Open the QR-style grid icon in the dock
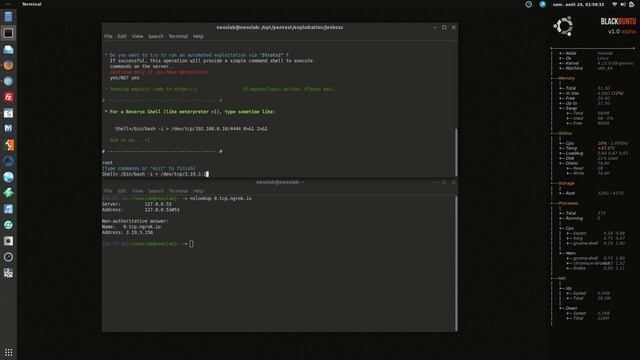The height and width of the screenshot is (360, 640). click(x=8, y=273)
